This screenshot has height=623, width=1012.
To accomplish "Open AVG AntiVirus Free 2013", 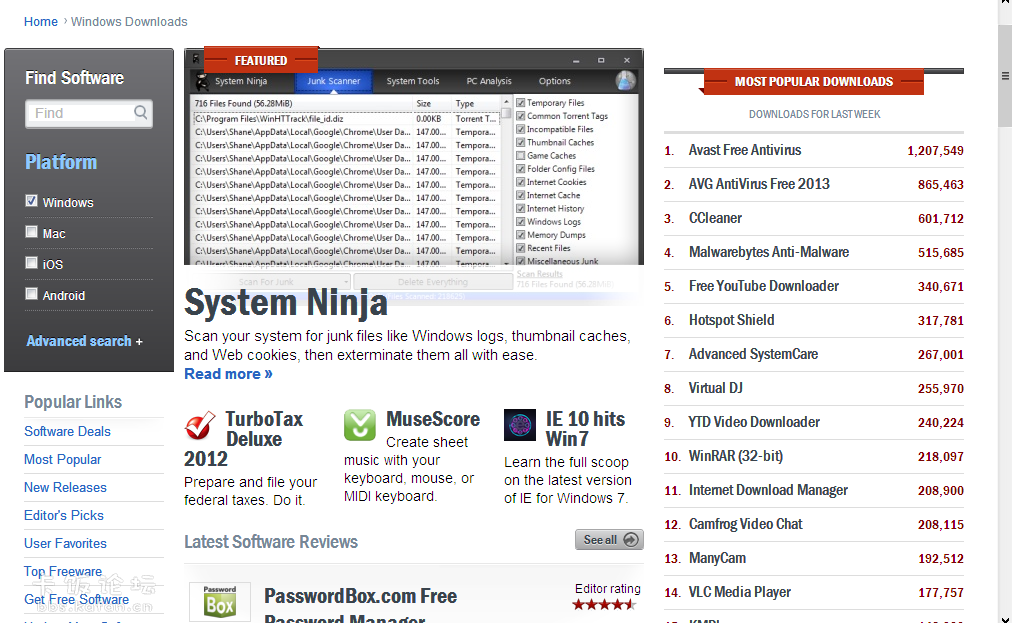I will 759,184.
